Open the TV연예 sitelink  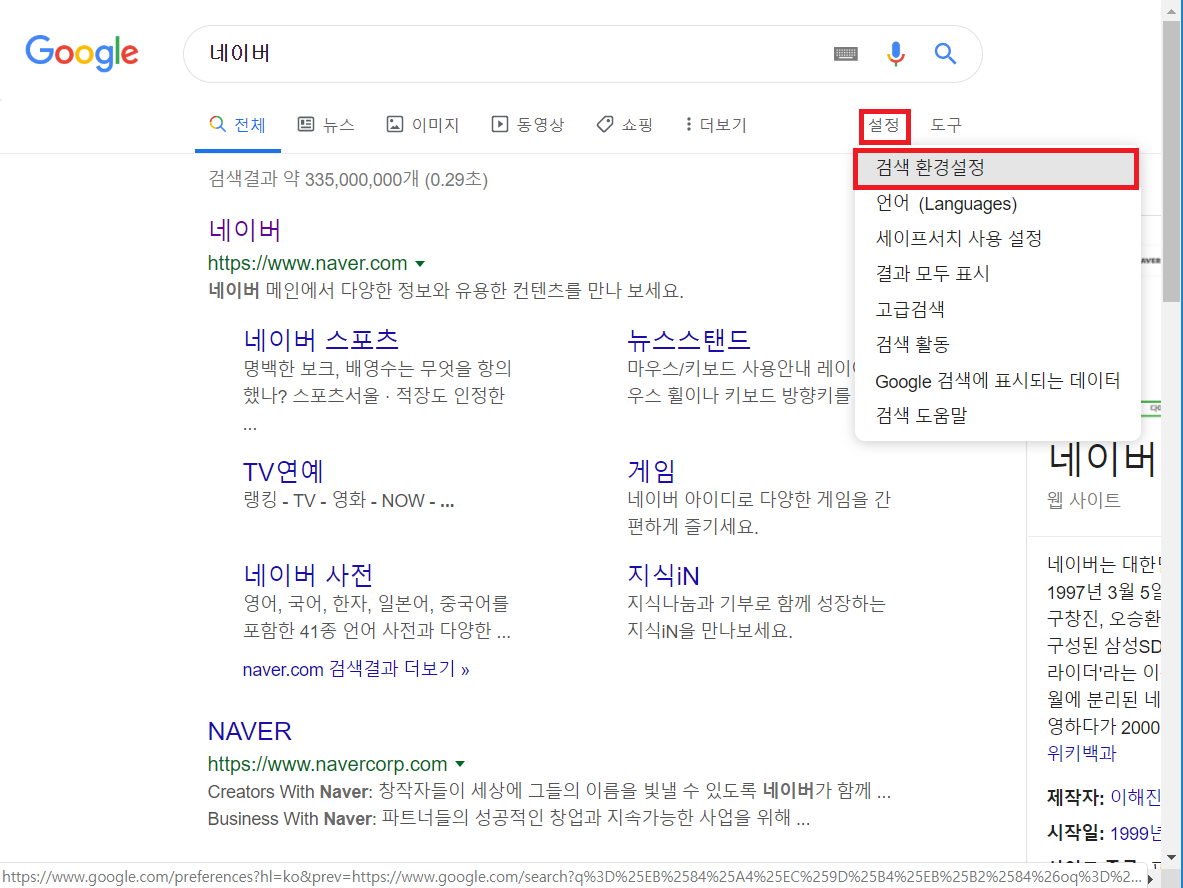pos(283,472)
